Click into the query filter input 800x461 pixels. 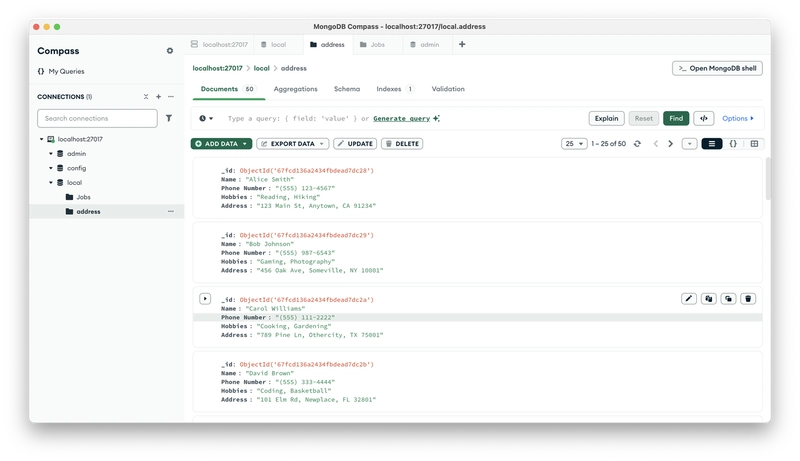tap(403, 118)
